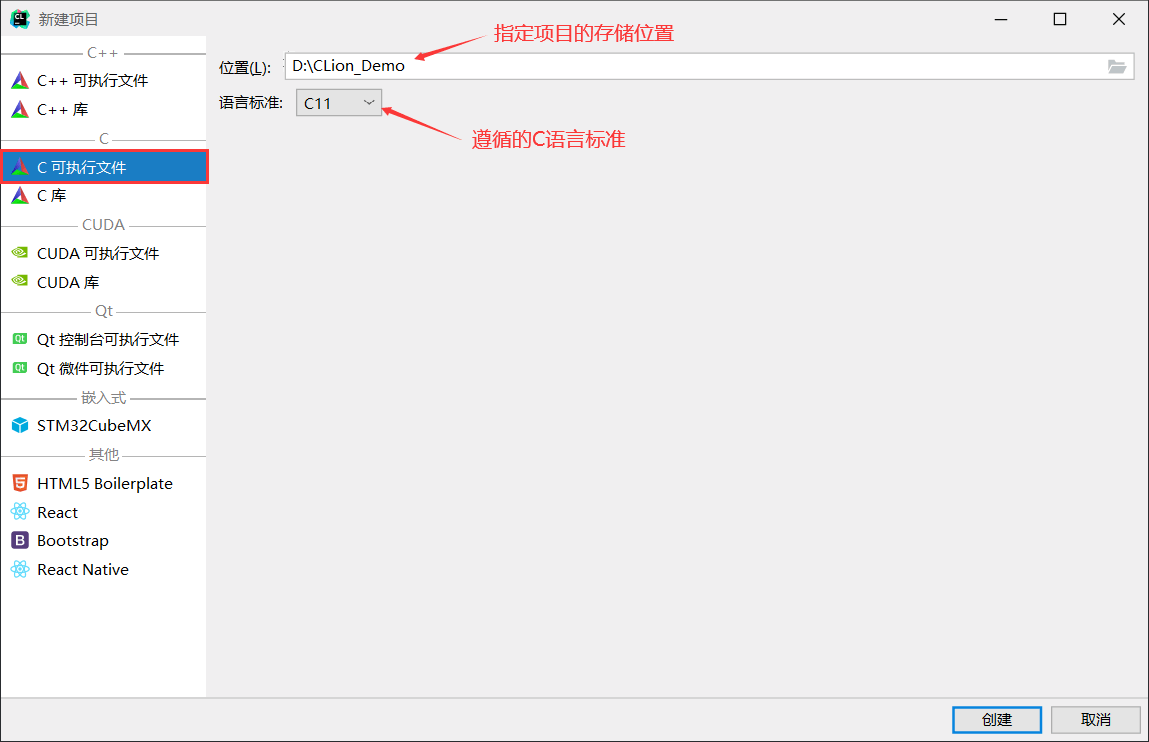Image resolution: width=1149 pixels, height=742 pixels.
Task: Open the folder browse icon for location
Action: 1117,67
